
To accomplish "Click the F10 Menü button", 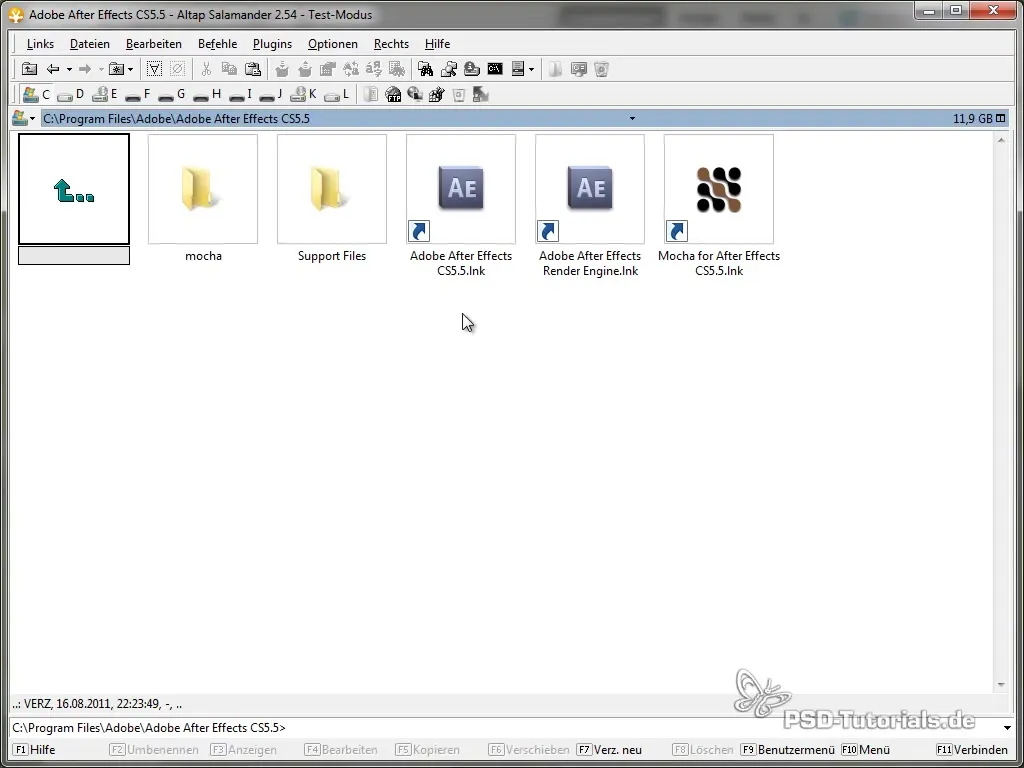I will point(865,750).
